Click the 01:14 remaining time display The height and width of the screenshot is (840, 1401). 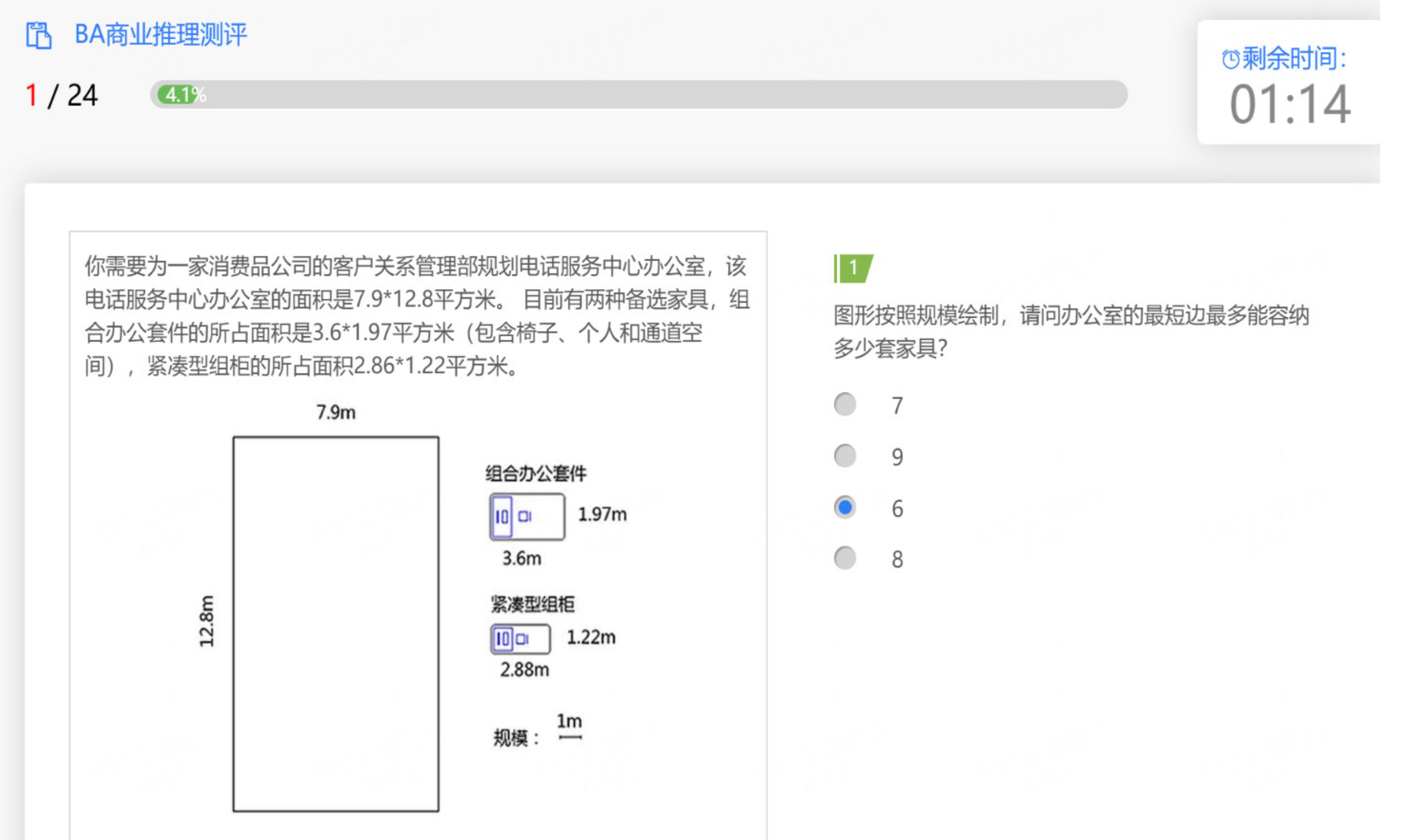(x=1289, y=104)
